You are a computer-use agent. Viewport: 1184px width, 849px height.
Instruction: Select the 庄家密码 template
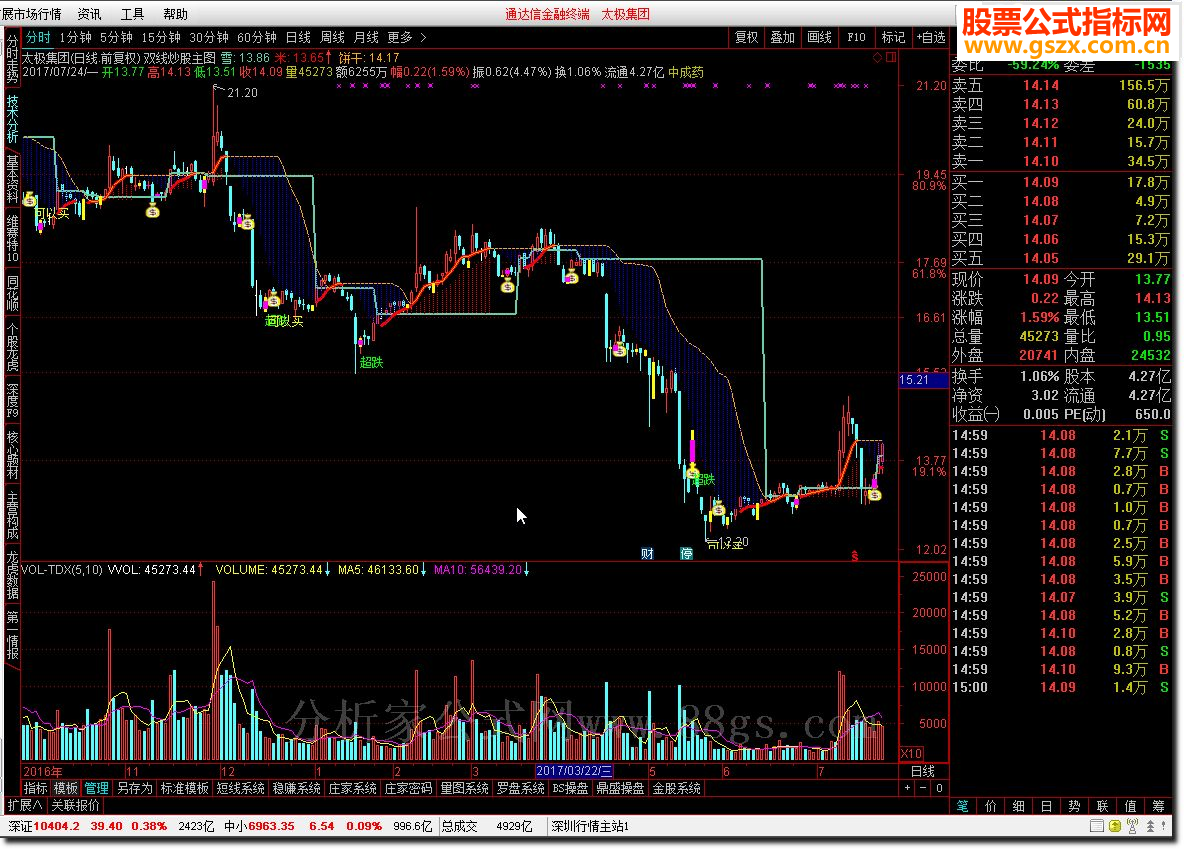point(409,788)
